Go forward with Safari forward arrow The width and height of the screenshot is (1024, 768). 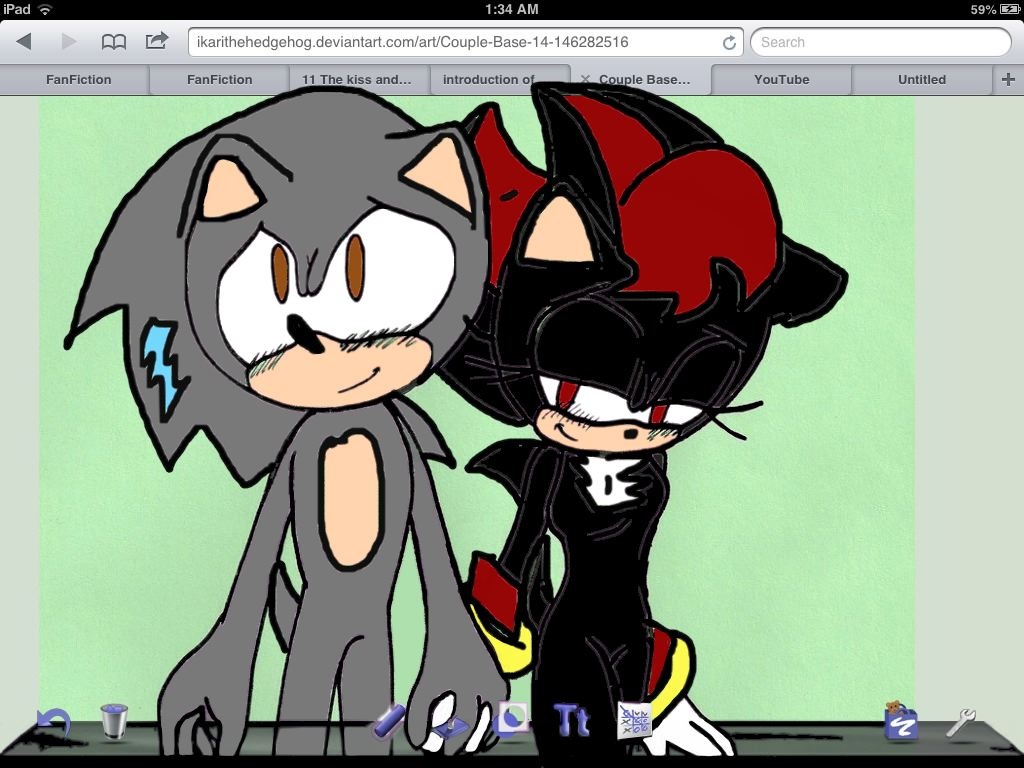point(69,42)
